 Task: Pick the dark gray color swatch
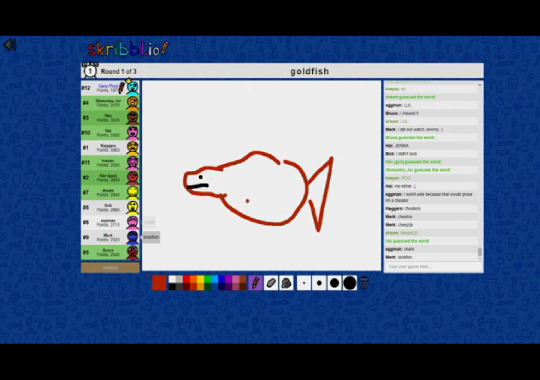tap(179, 287)
